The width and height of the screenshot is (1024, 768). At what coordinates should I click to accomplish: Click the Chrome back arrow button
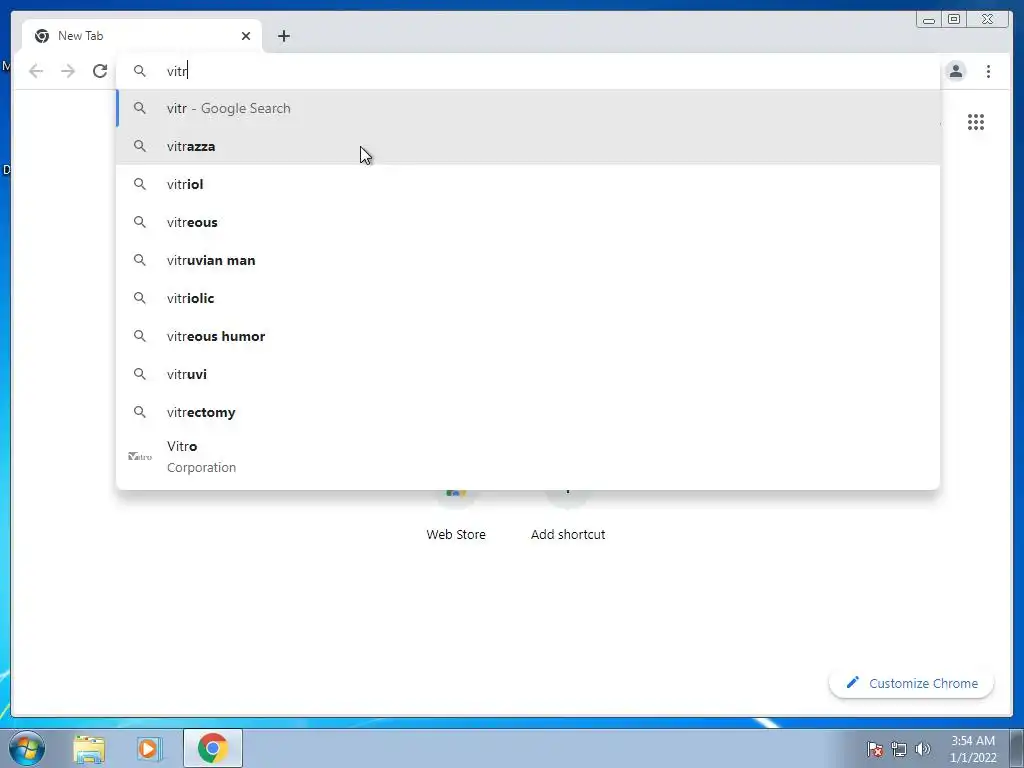tap(36, 71)
